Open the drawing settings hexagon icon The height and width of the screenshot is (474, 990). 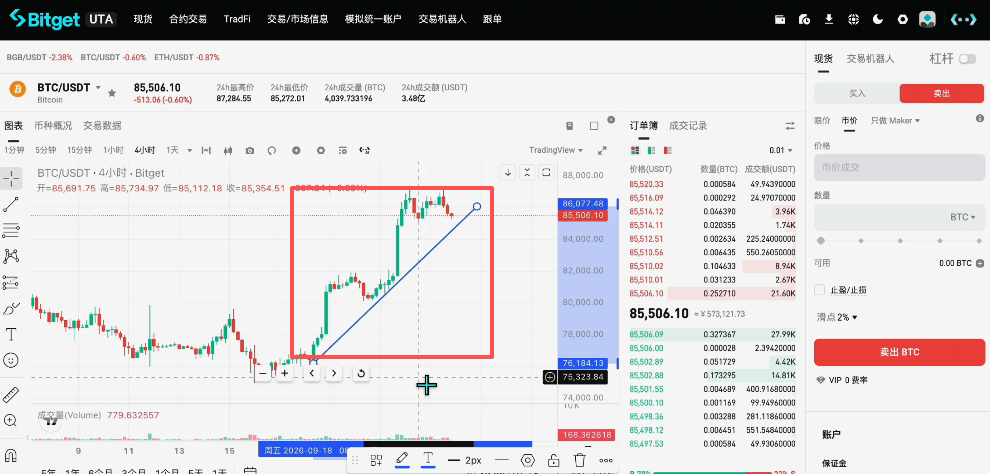[528, 460]
